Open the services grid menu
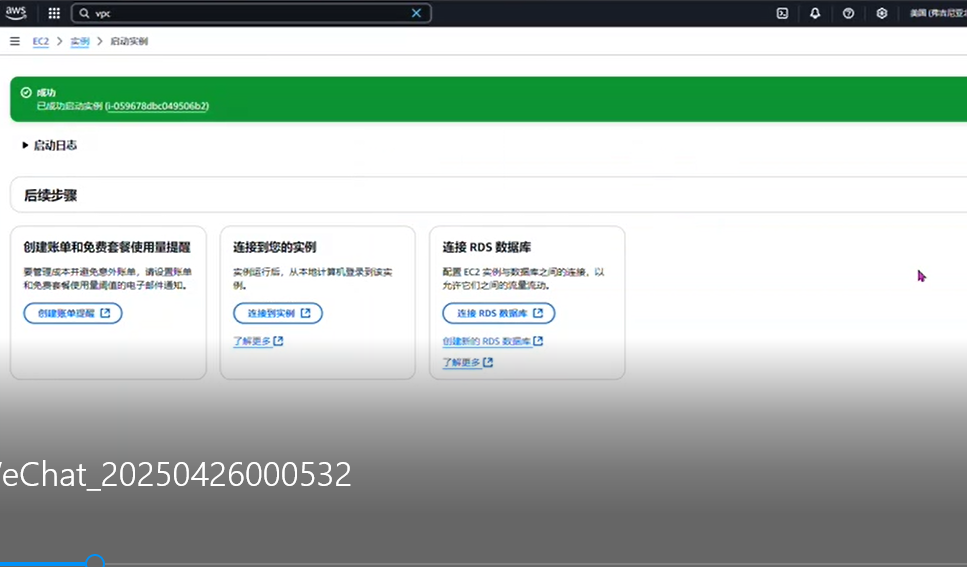The image size is (967, 567). (54, 13)
